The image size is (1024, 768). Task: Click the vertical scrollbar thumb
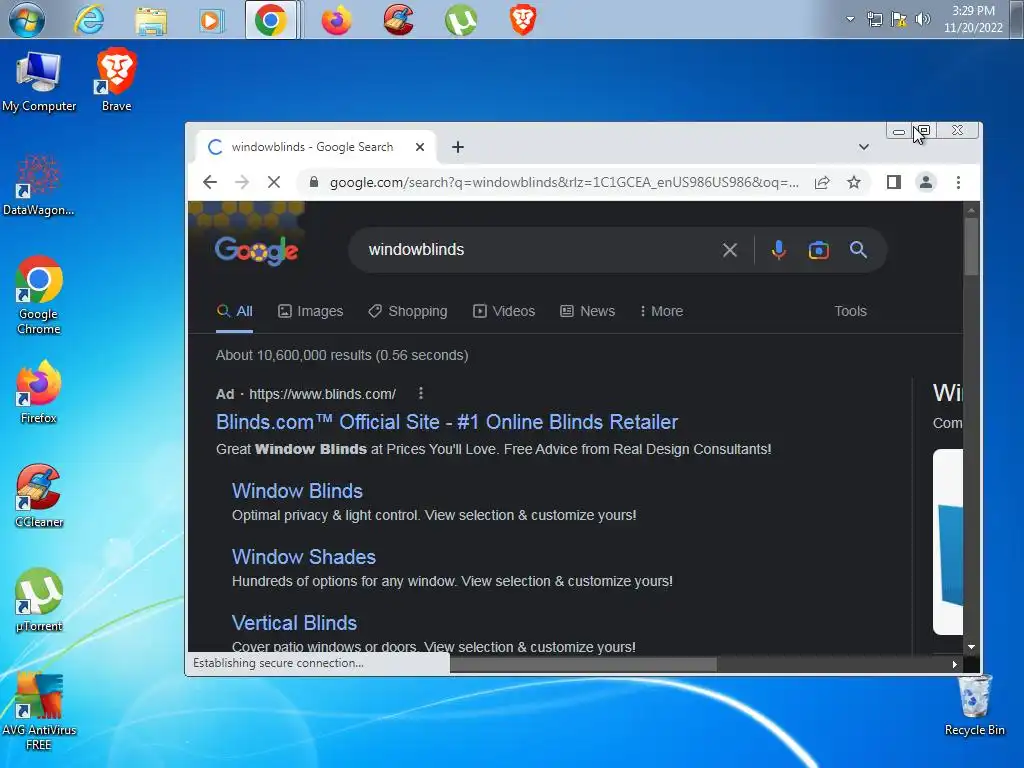point(971,247)
